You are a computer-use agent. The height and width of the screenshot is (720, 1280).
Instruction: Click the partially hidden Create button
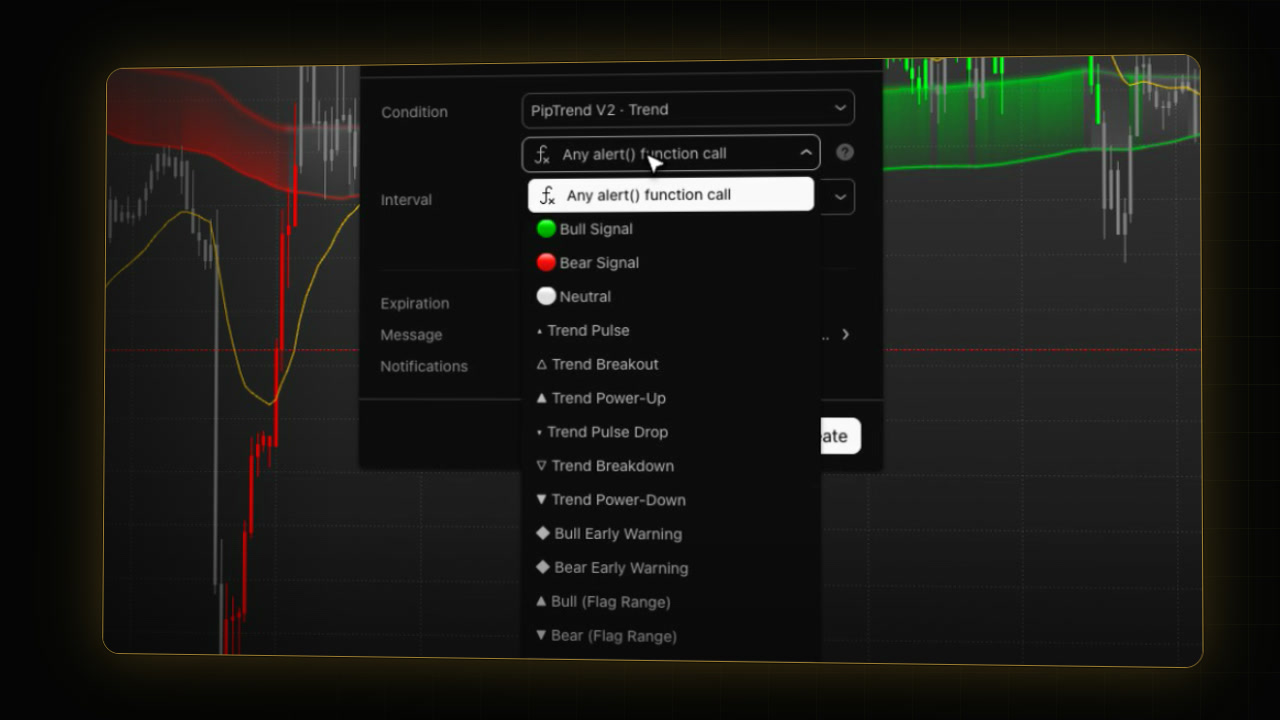click(840, 436)
